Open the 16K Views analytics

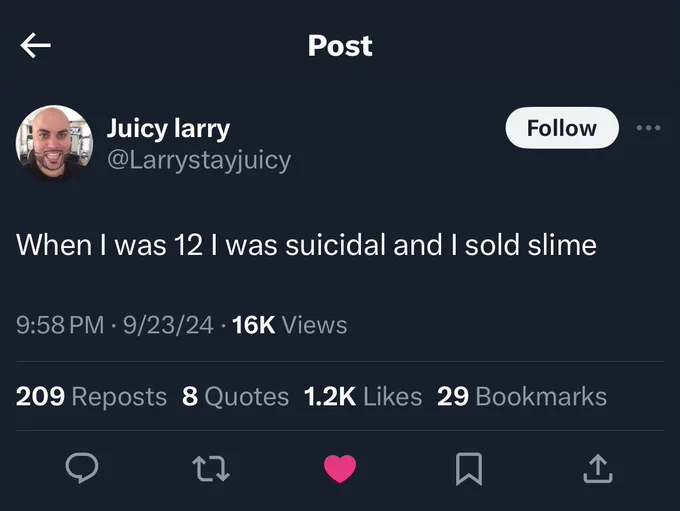(289, 325)
